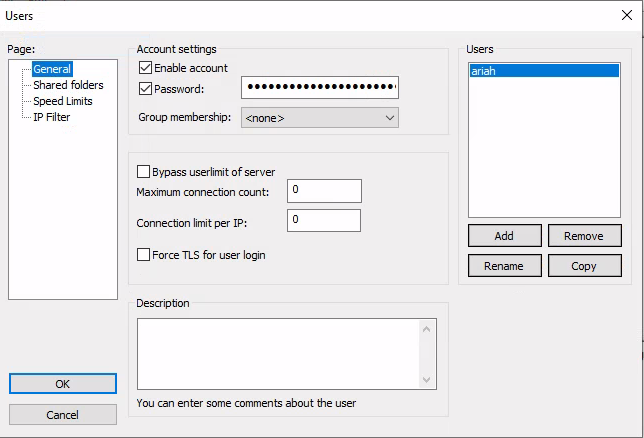
Task: Open the Group membership dropdown
Action: pos(320,118)
